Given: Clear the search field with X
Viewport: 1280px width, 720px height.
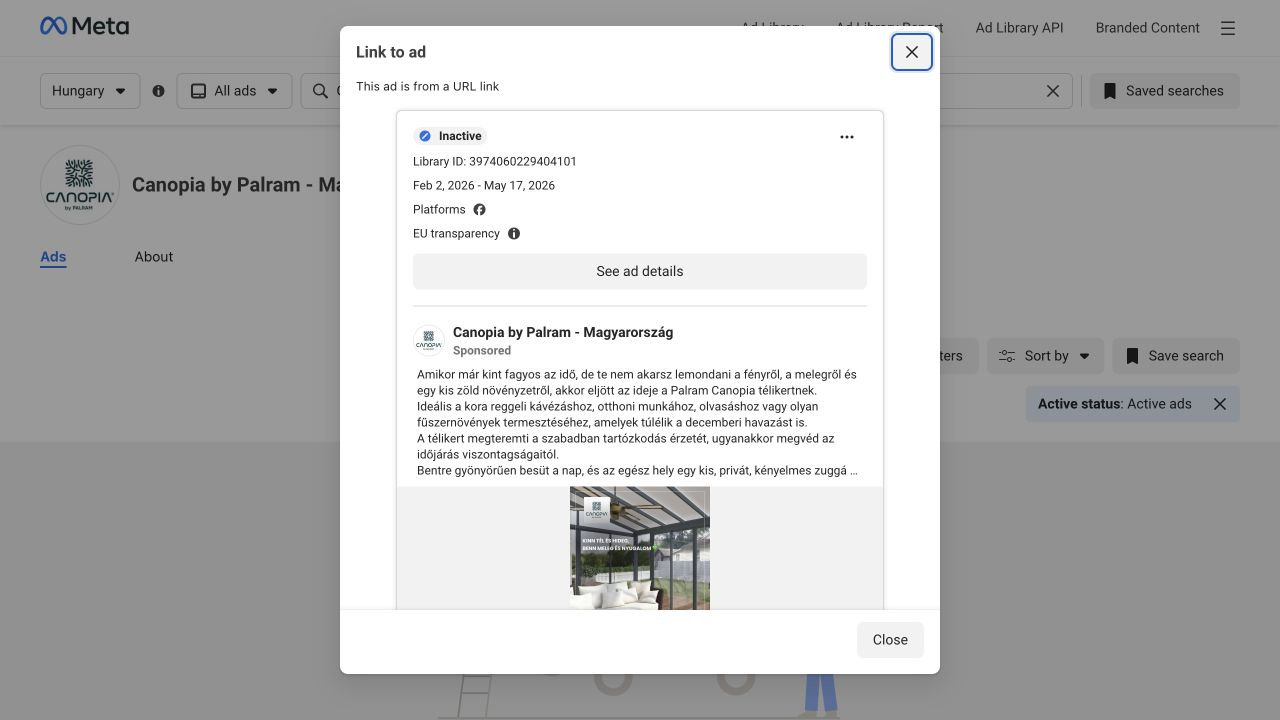Looking at the screenshot, I should point(1053,91).
